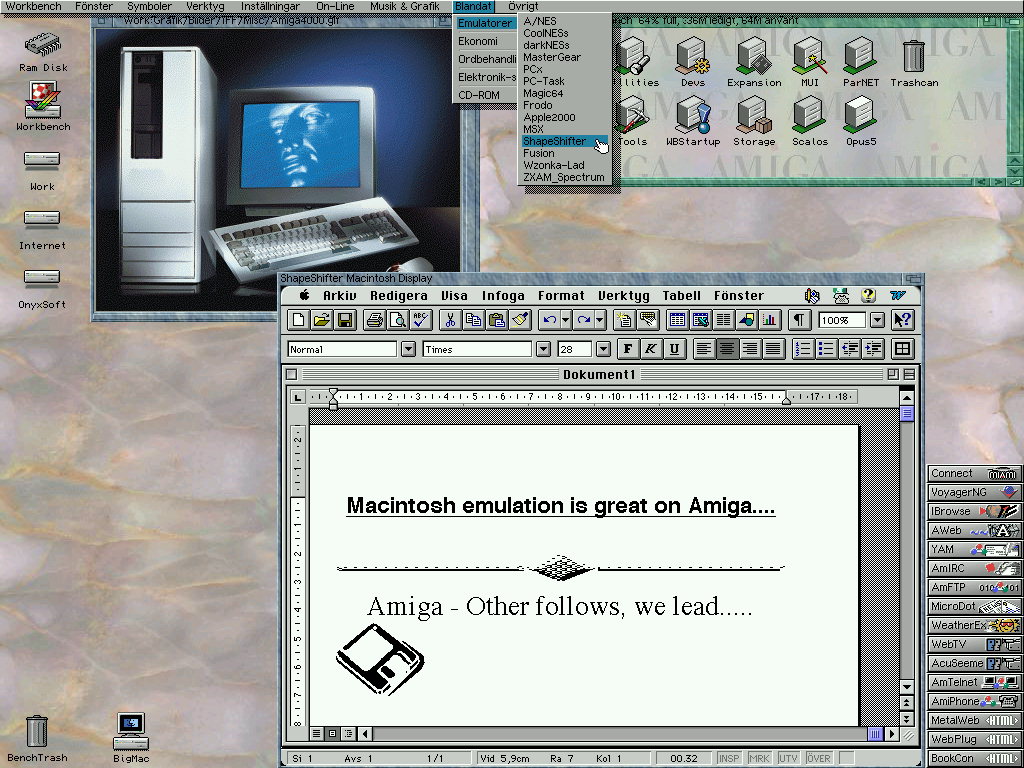
Task: Open the Arkiv menu in Word
Action: pos(340,295)
